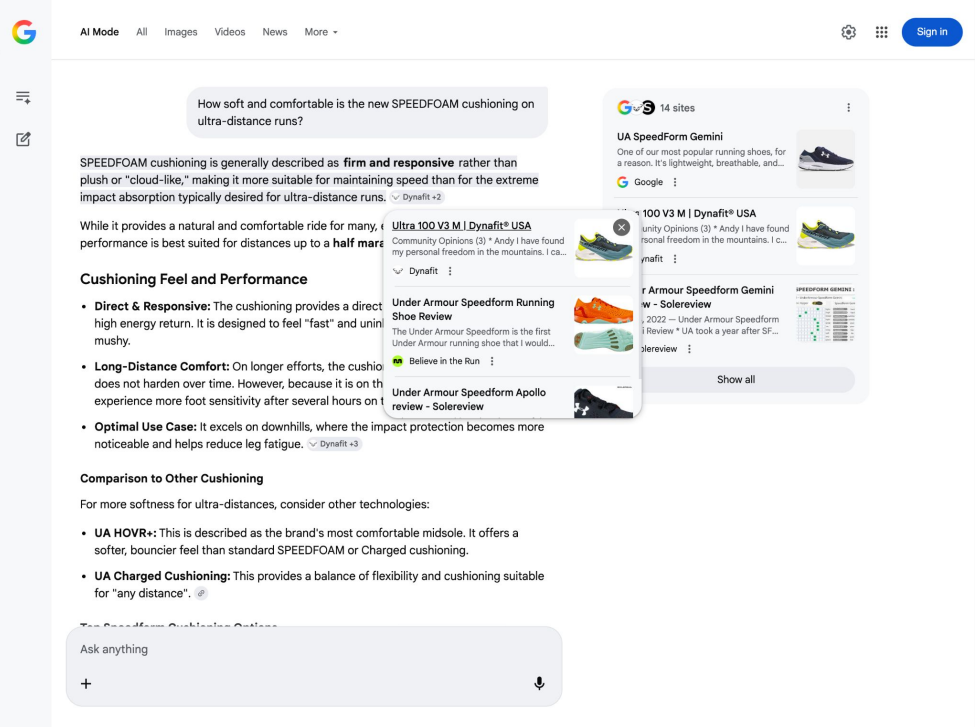Click the Dynafit favicon in popup
The height and width of the screenshot is (727, 975).
(x=397, y=271)
